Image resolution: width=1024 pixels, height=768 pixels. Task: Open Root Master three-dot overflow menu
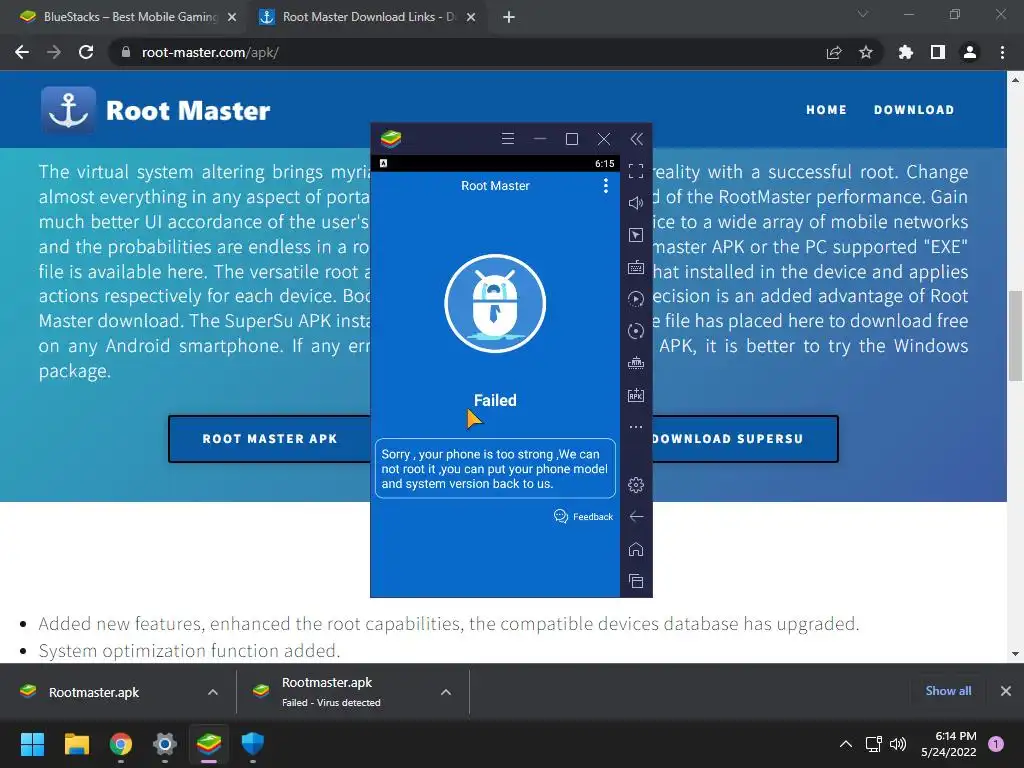click(605, 186)
